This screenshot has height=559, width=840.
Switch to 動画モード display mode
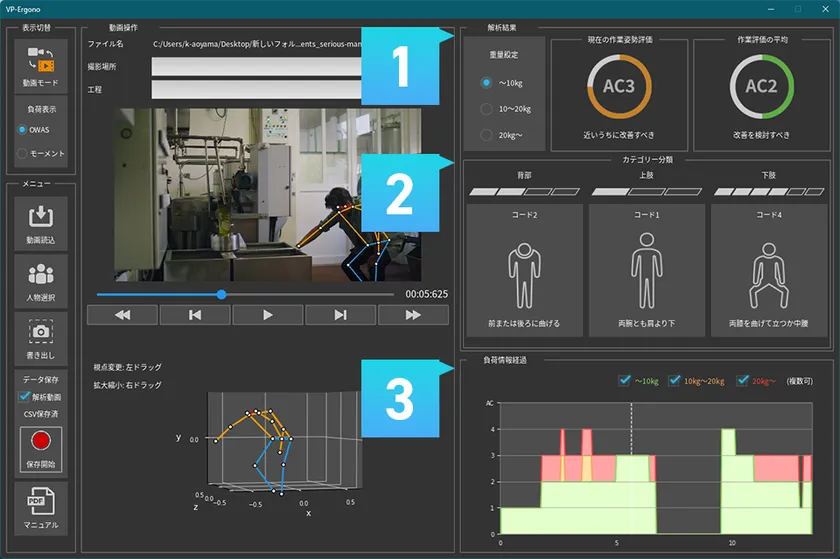click(41, 65)
